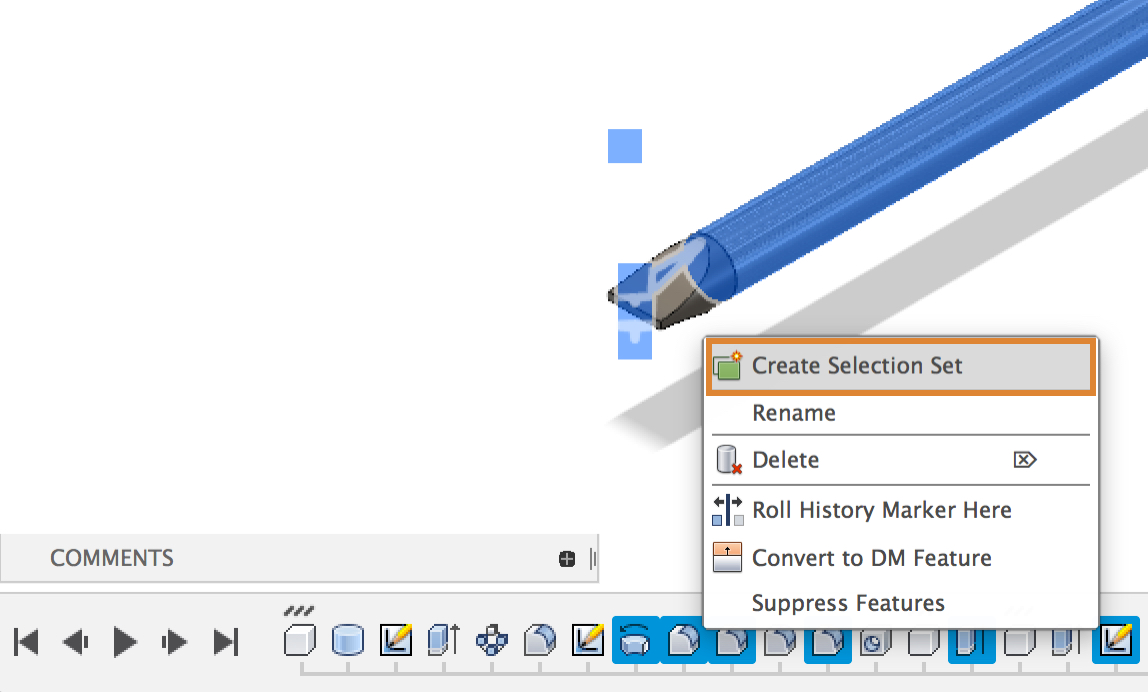
Task: Select the Move feature in timeline
Action: pyautogui.click(x=492, y=641)
